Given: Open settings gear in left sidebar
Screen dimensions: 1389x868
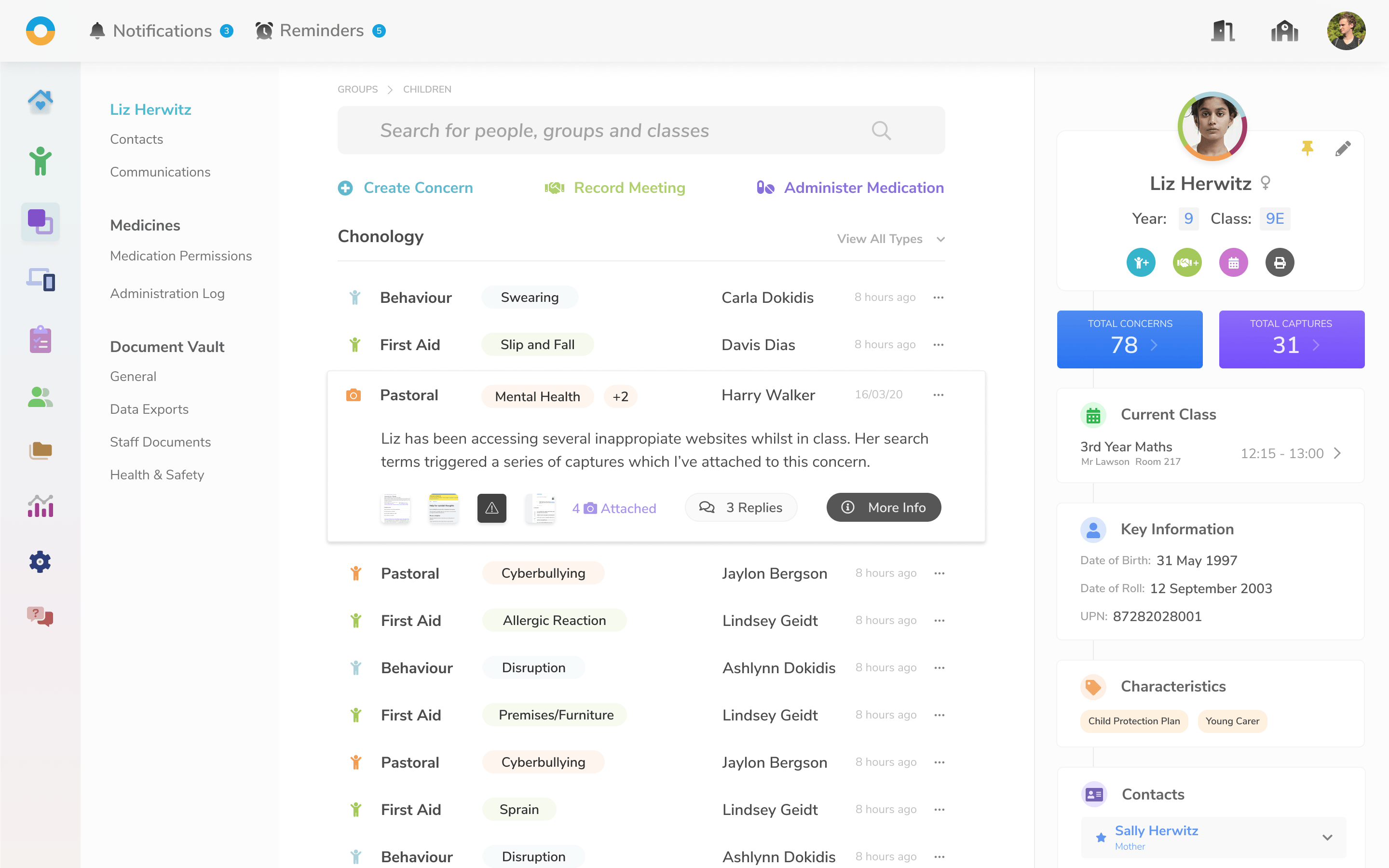Looking at the screenshot, I should (40, 561).
